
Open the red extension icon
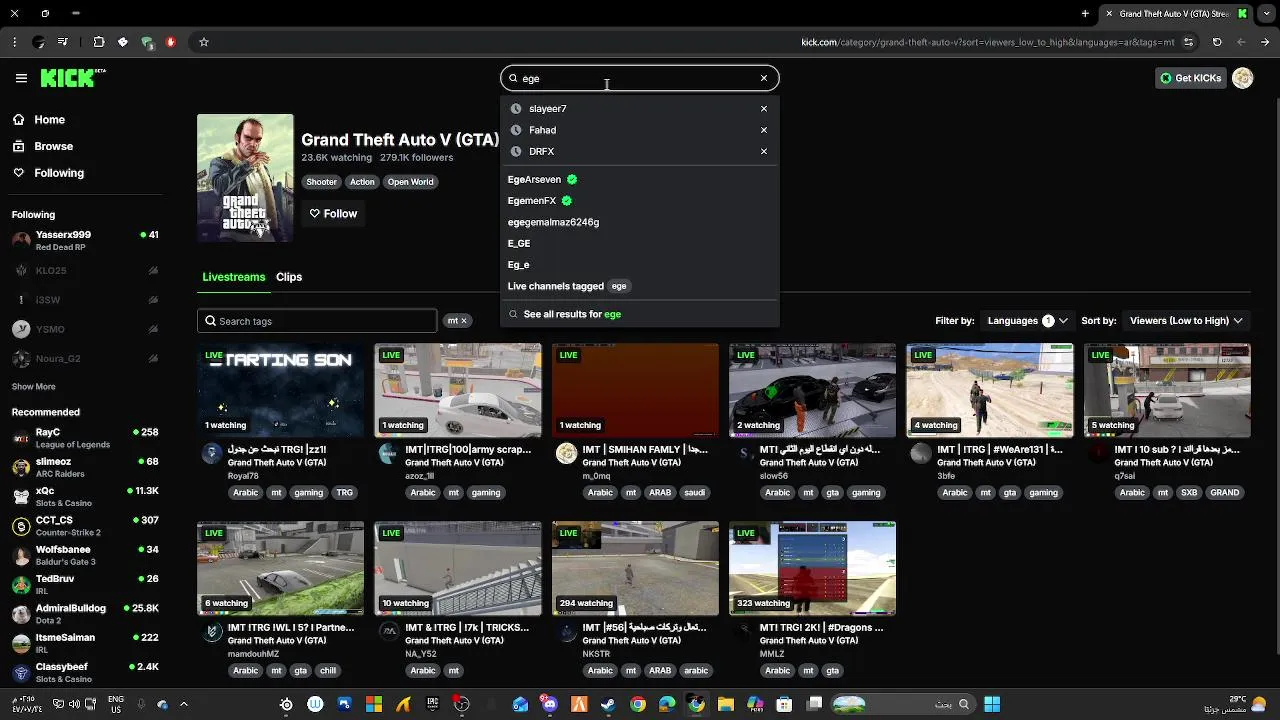click(171, 42)
